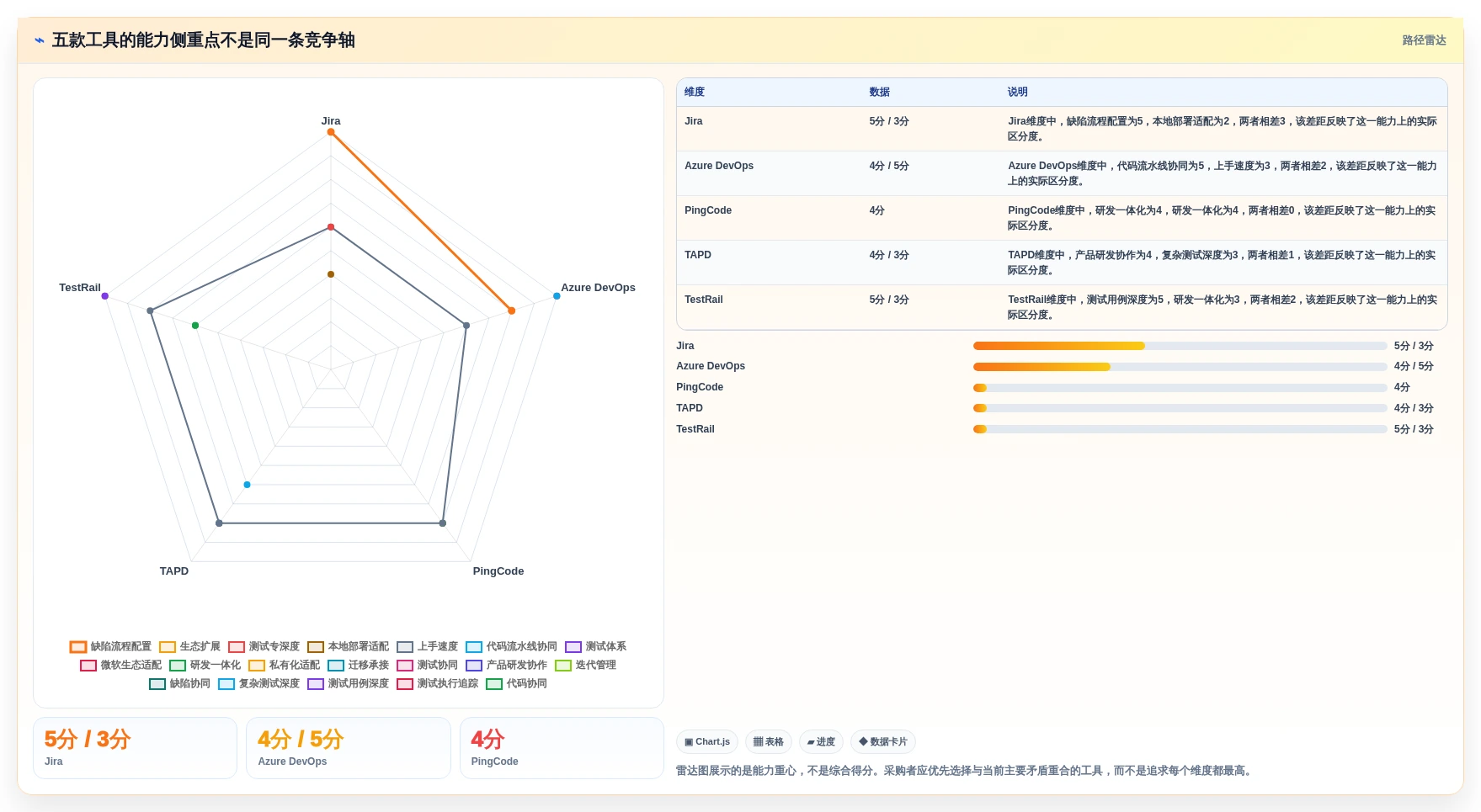Image resolution: width=1481 pixels, height=812 pixels.
Task: Toggle 测试协同 dataset visibility
Action: coord(427,665)
